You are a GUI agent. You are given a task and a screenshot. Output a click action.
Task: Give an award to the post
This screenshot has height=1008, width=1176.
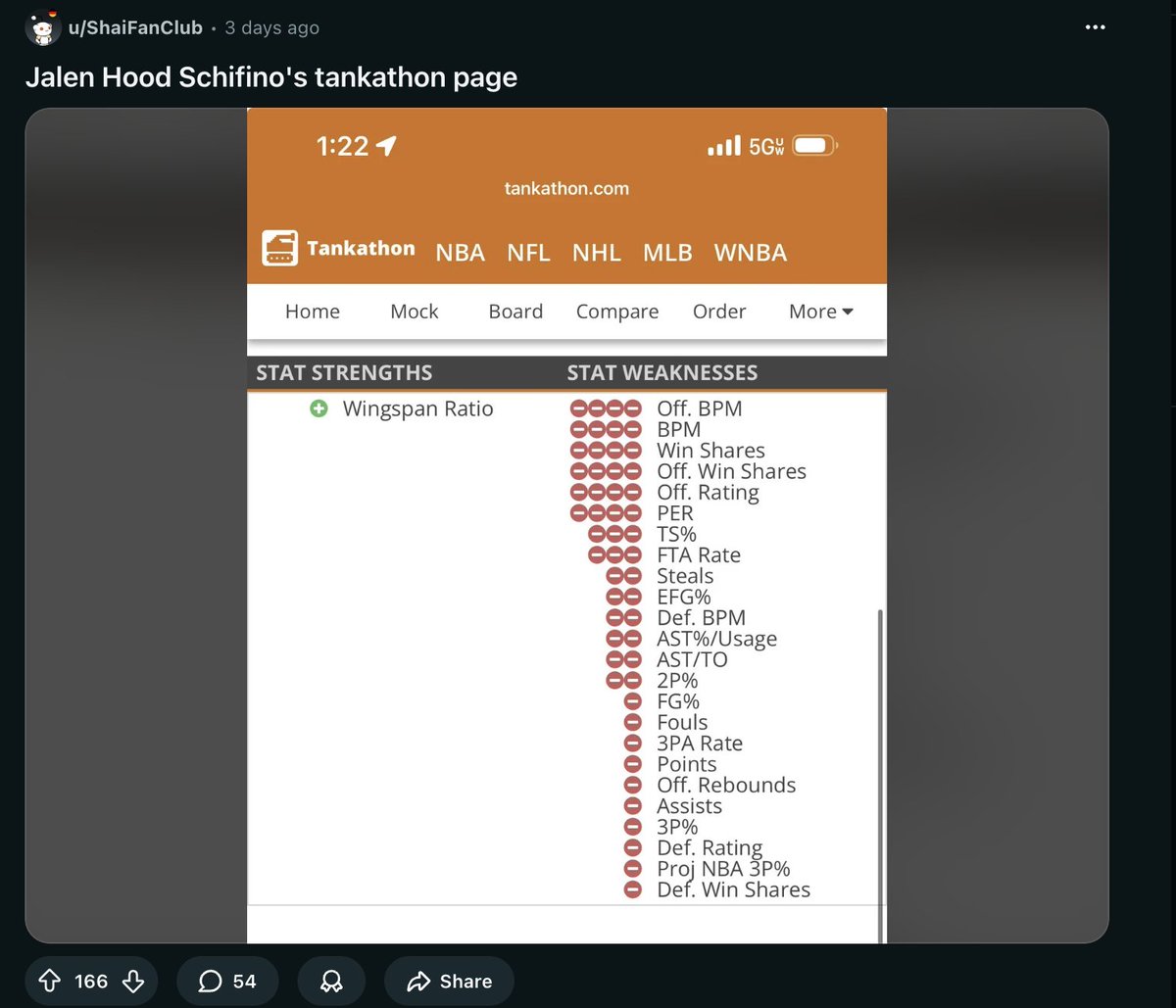pyautogui.click(x=331, y=982)
